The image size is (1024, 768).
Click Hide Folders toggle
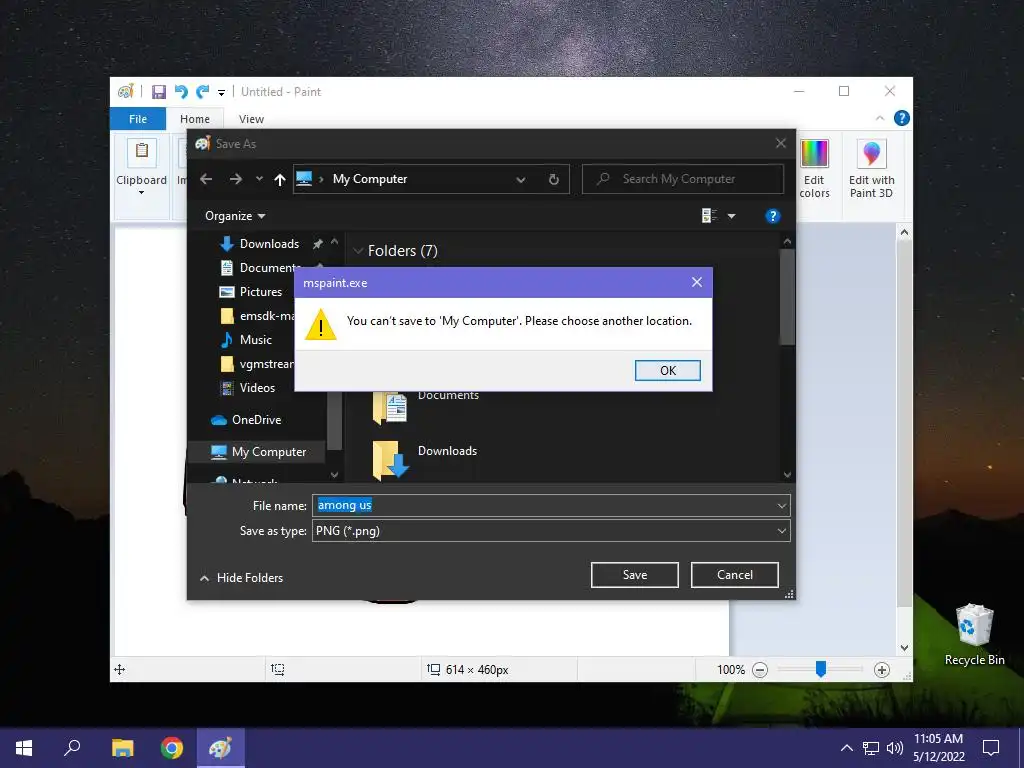click(242, 578)
